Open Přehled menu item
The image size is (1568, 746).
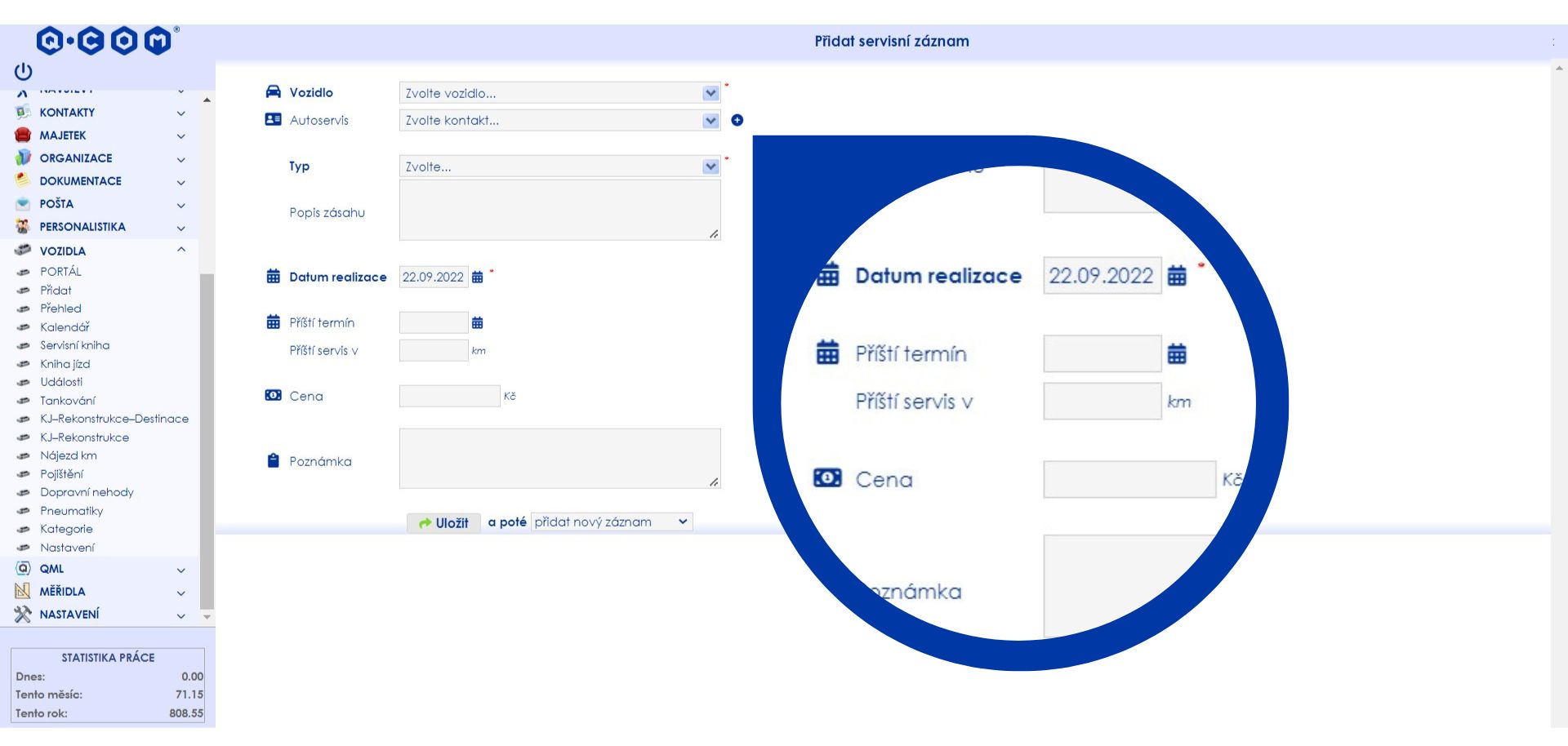[x=60, y=309]
